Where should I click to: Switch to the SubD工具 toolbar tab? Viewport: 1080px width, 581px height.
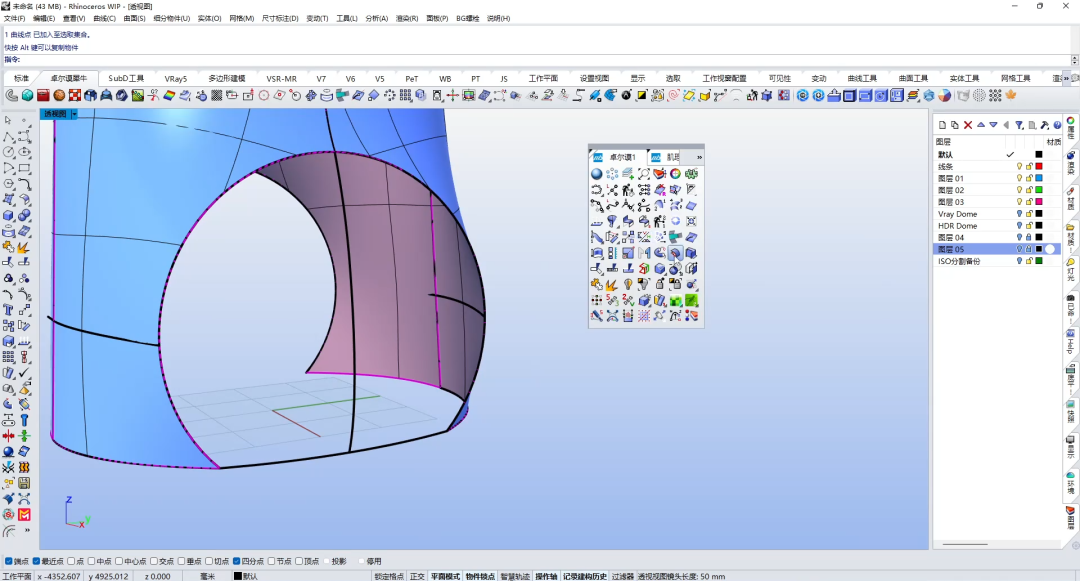tap(126, 78)
